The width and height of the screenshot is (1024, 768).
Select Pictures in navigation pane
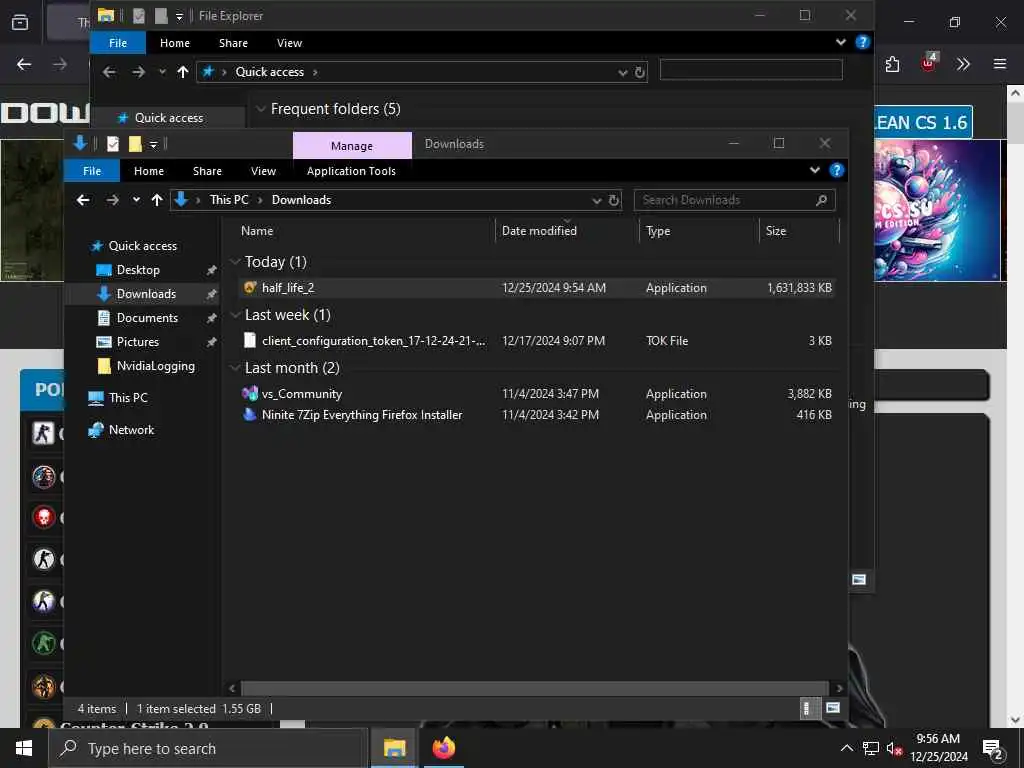point(137,342)
